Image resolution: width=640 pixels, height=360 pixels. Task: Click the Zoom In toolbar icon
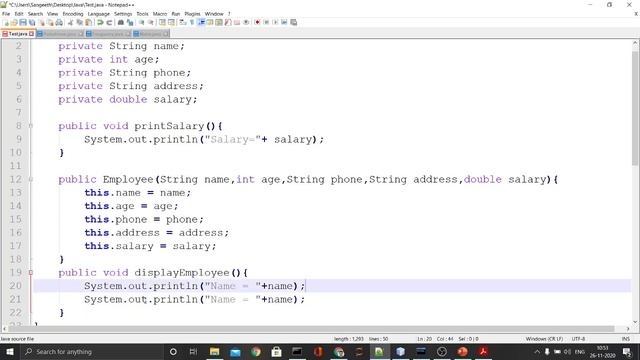pyautogui.click(x=141, y=22)
